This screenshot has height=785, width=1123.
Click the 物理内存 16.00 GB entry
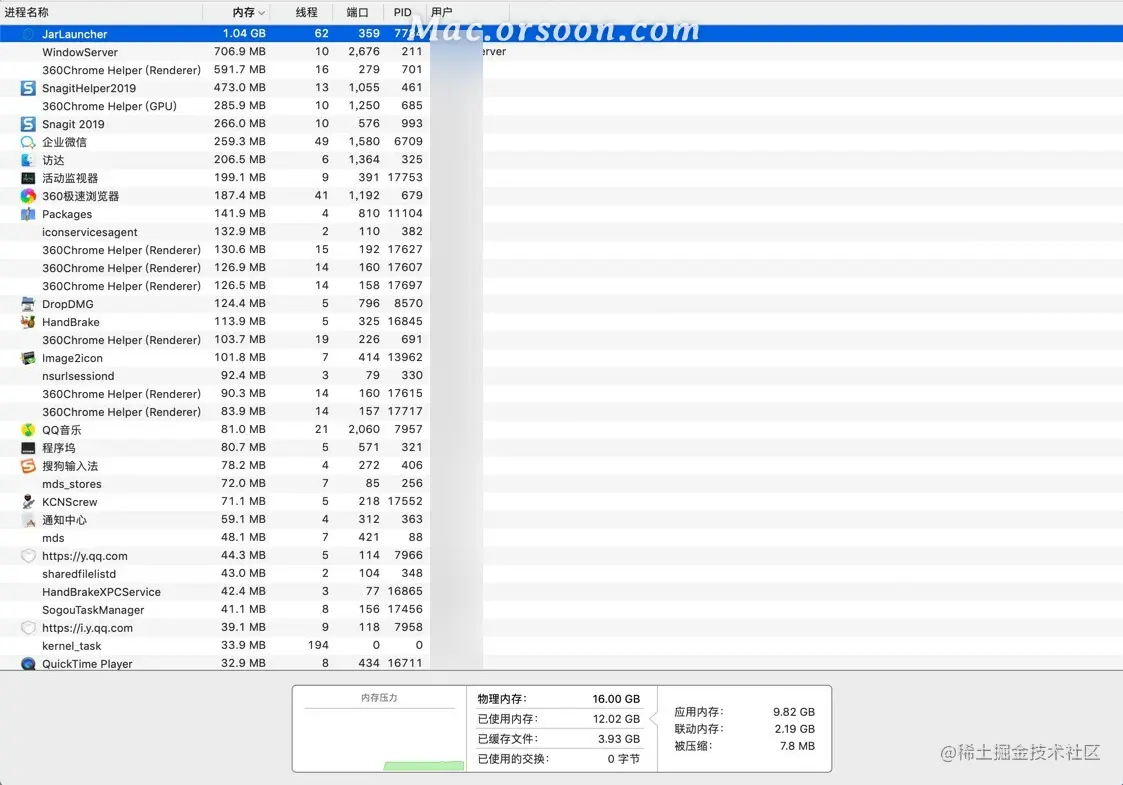pyautogui.click(x=559, y=698)
